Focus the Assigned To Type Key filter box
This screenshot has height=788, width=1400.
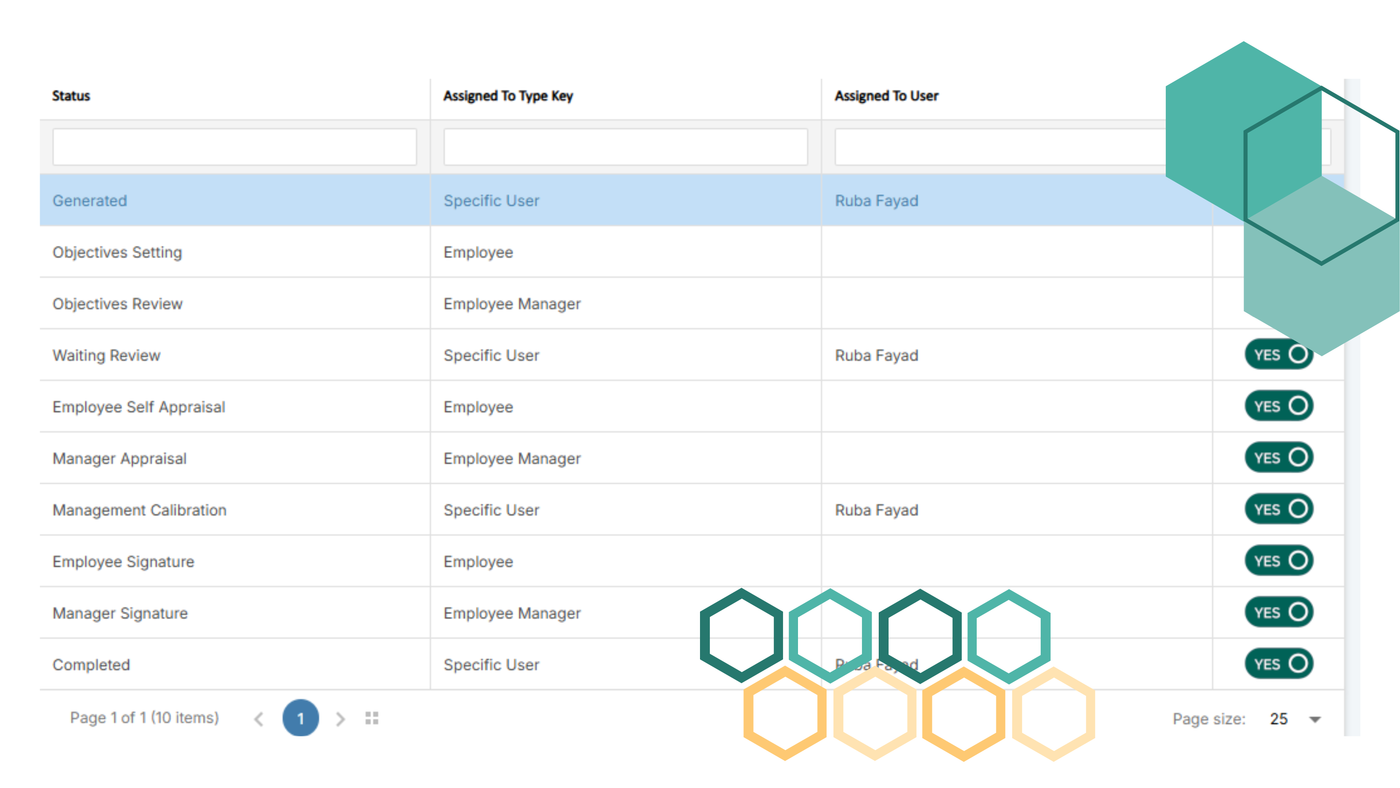625,147
